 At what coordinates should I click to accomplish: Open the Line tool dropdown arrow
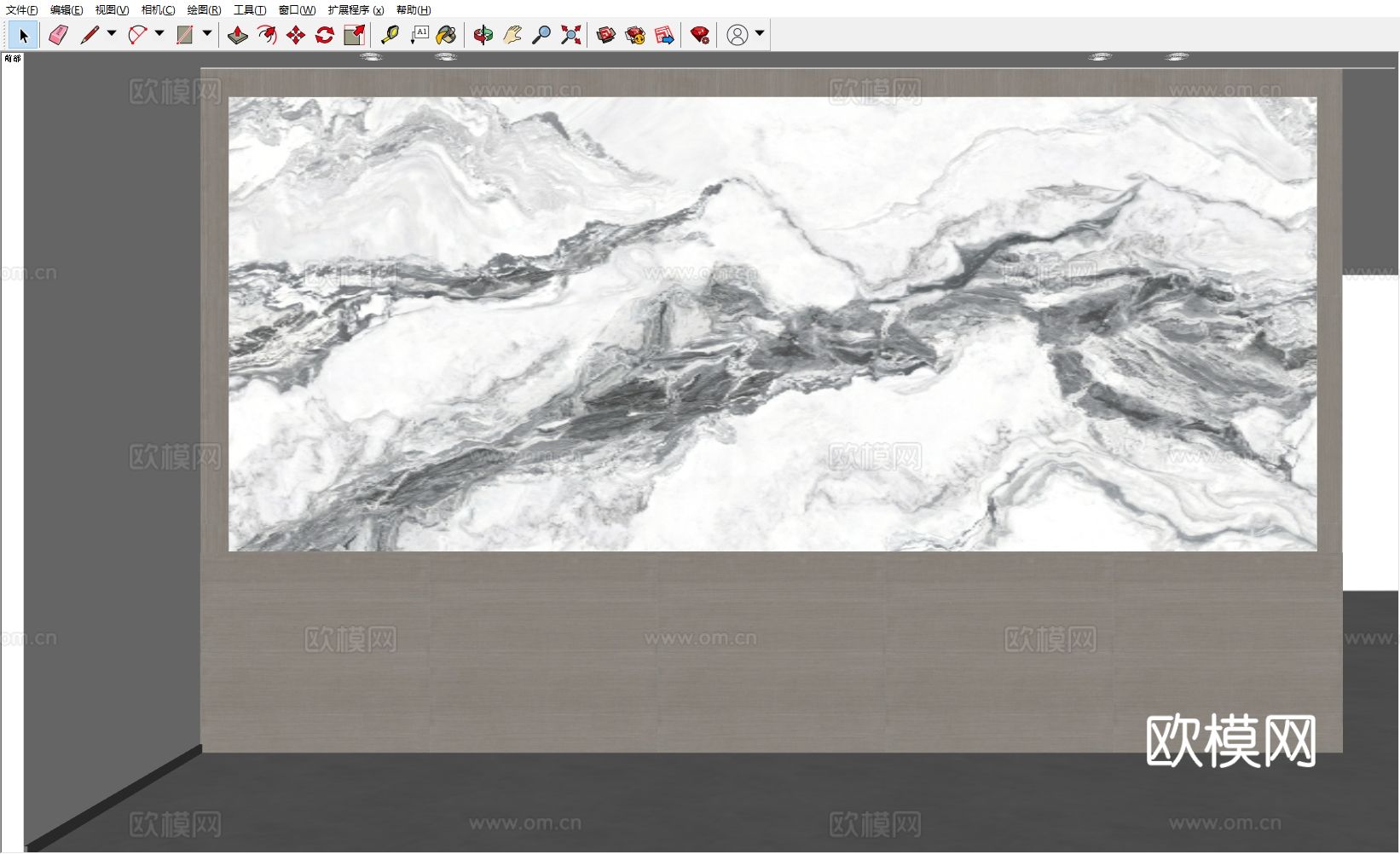(112, 34)
